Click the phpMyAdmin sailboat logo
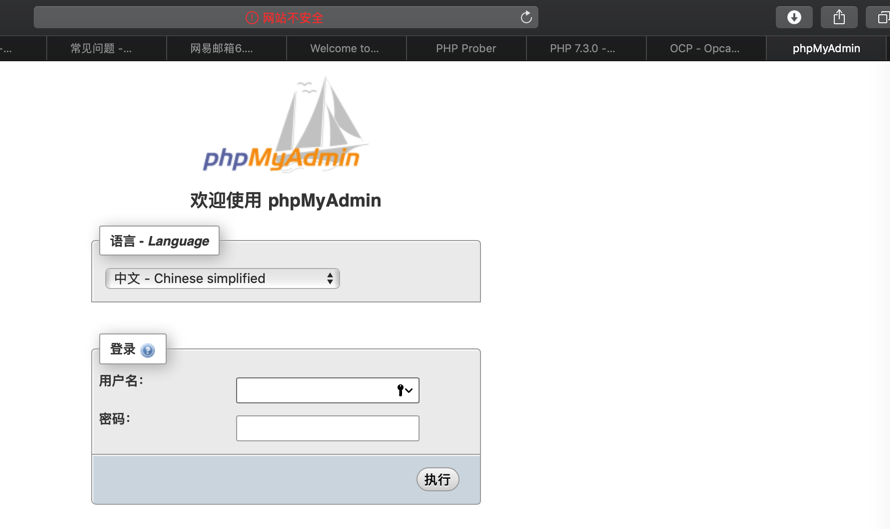Viewport: 890px width, 529px height. click(x=286, y=124)
